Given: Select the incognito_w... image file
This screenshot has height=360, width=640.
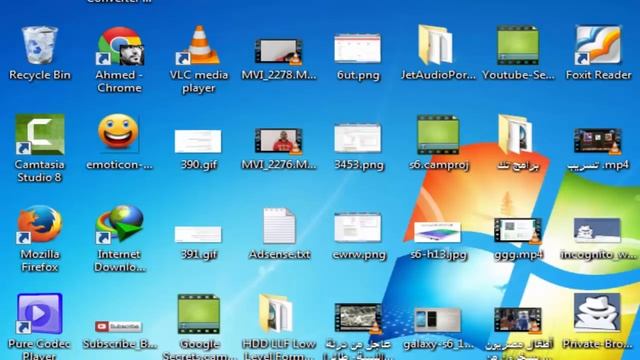Looking at the screenshot, I should pos(597,230).
